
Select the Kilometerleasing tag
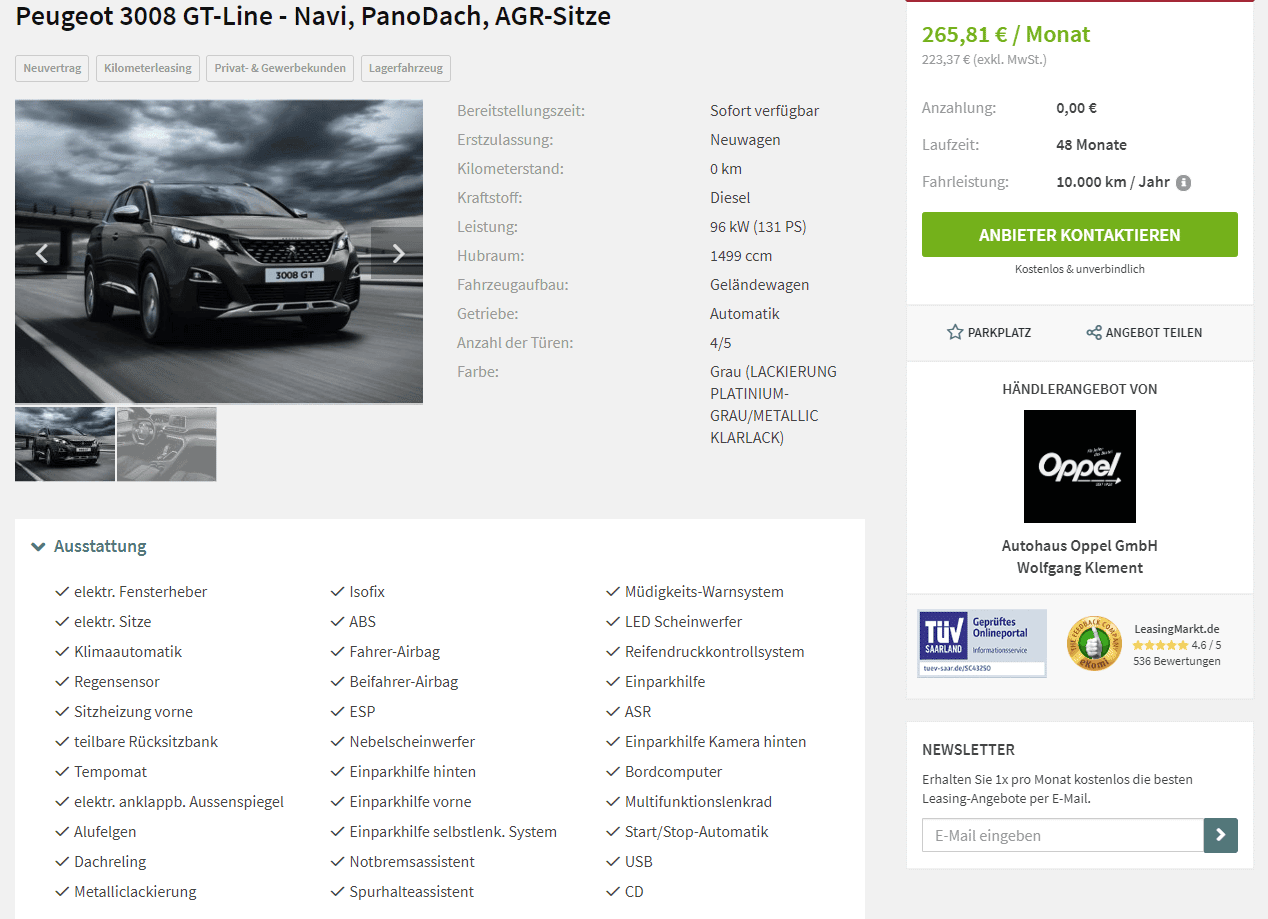coord(148,68)
